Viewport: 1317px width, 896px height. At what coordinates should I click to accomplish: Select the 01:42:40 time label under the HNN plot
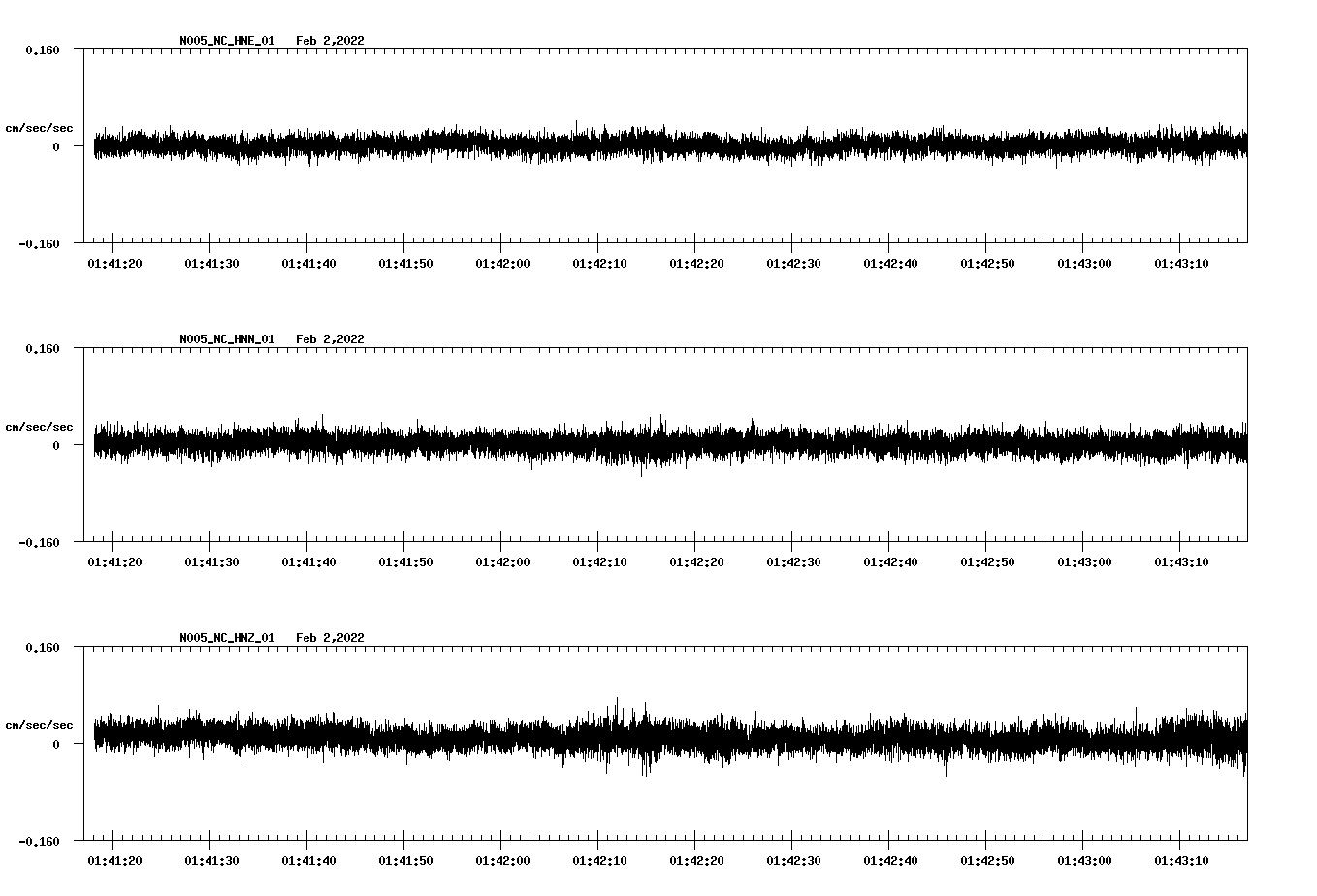pos(890,562)
